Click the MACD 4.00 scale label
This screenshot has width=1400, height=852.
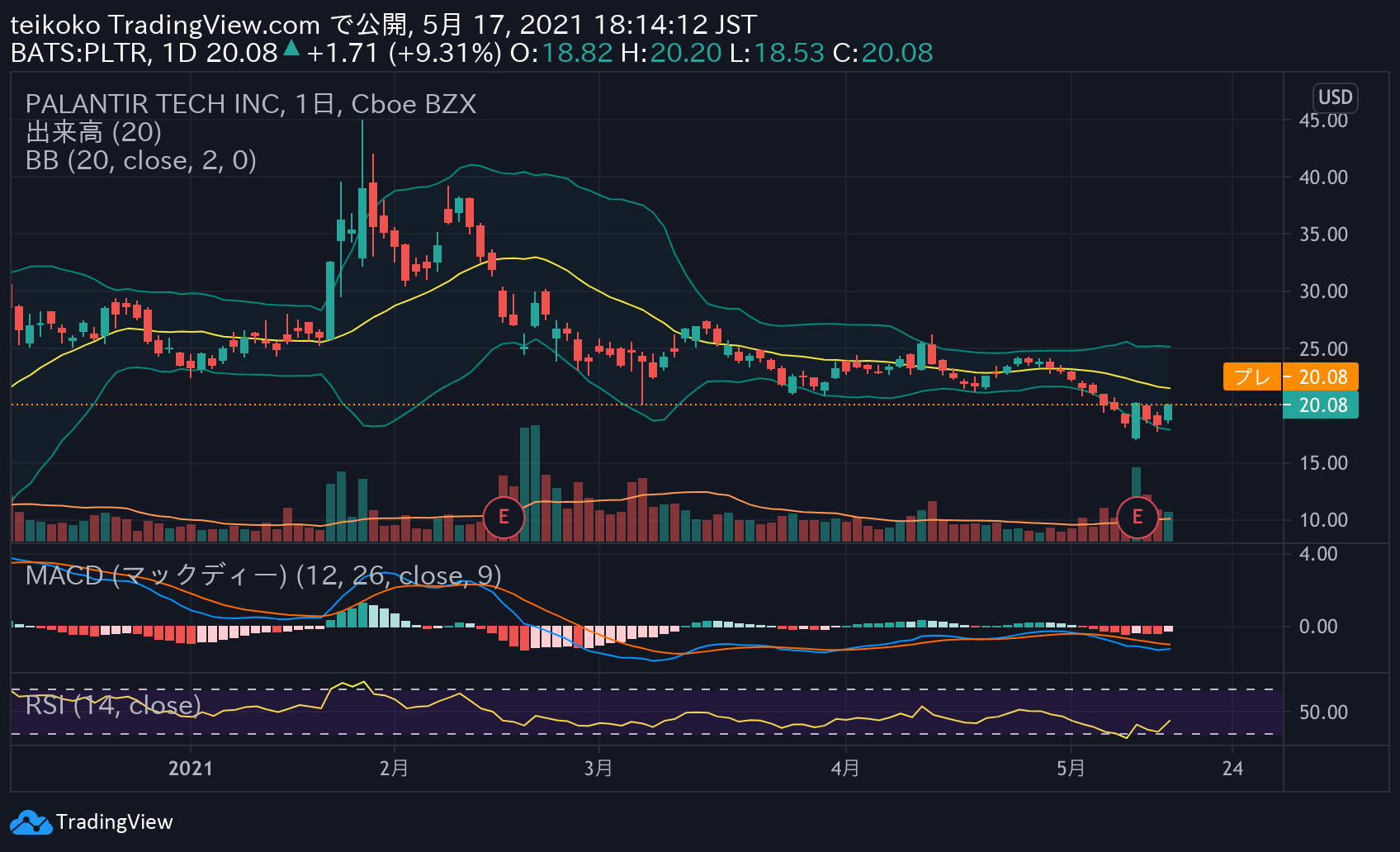1318,554
